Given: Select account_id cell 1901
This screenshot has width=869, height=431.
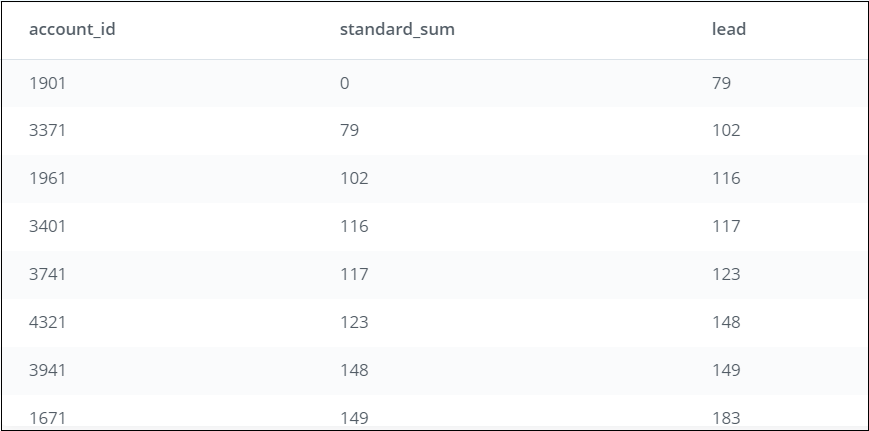Looking at the screenshot, I should pos(47,83).
